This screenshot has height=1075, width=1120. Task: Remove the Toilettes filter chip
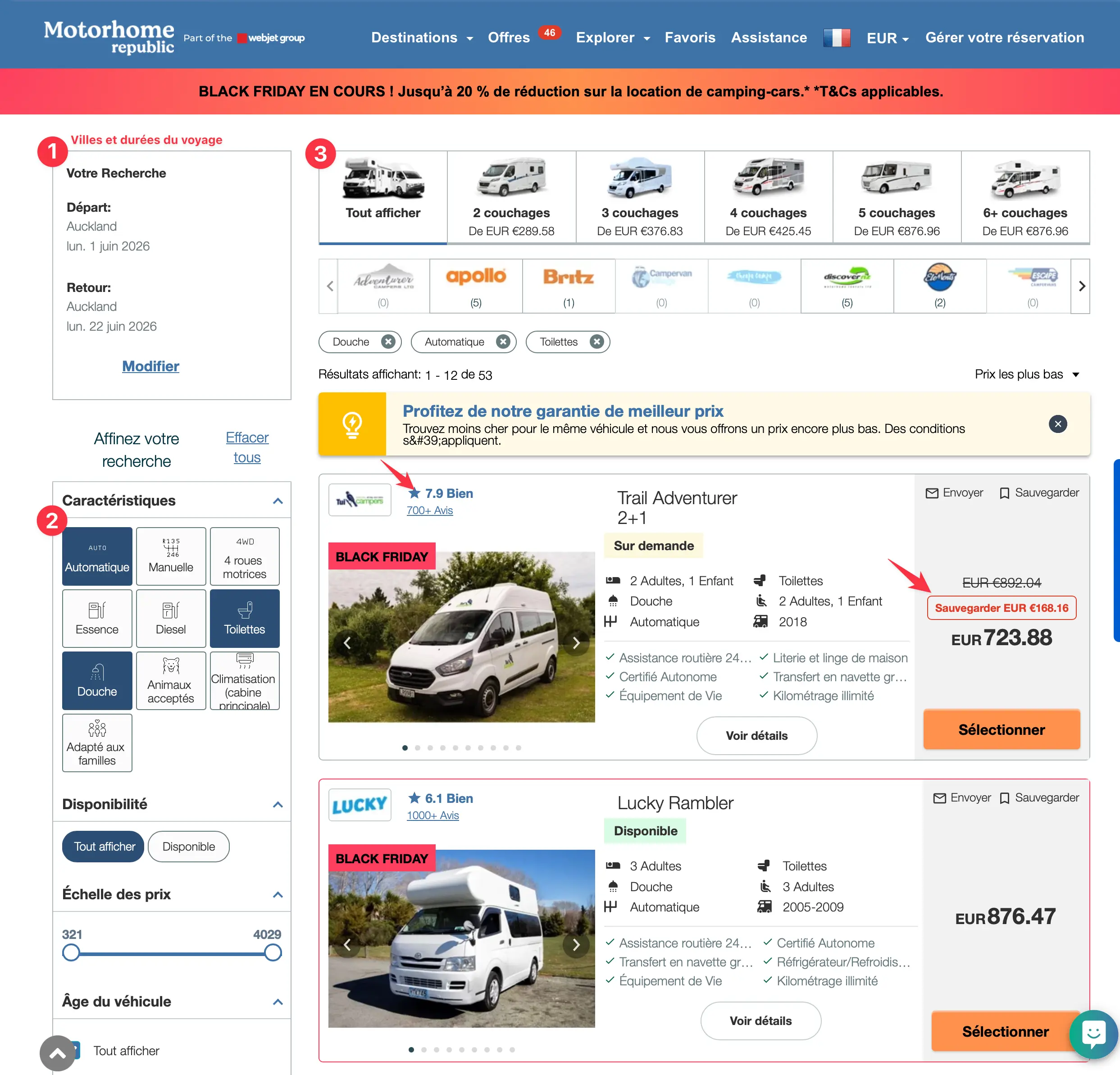596,342
